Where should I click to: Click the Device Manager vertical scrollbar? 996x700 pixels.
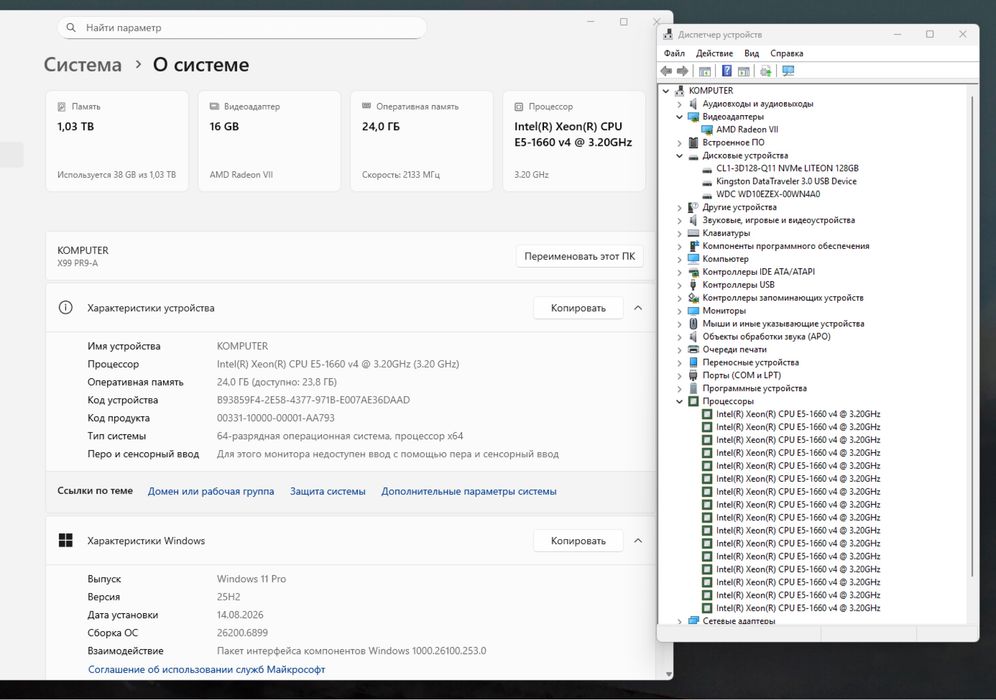(x=972, y=336)
